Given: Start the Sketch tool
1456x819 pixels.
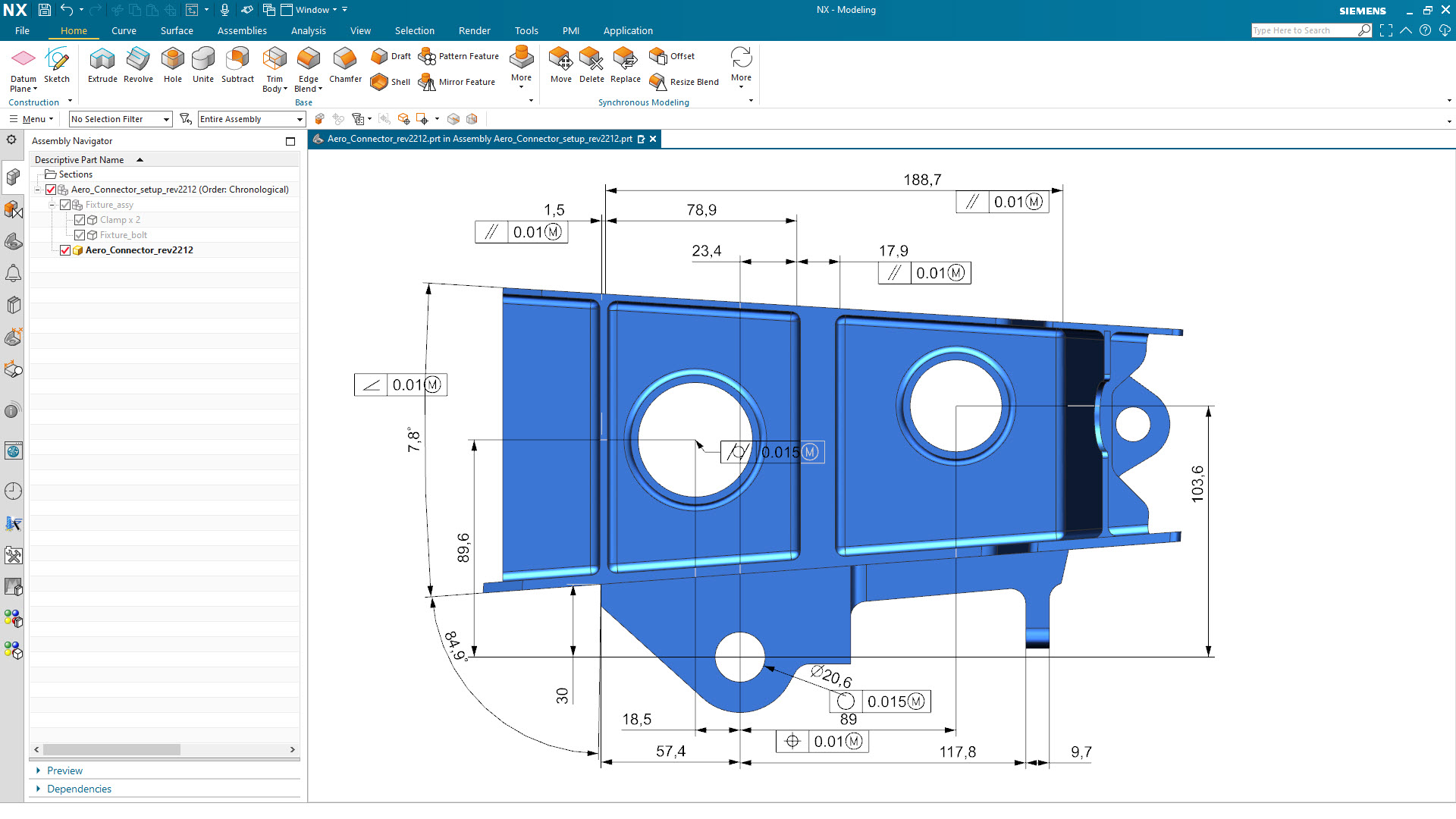Looking at the screenshot, I should coord(57,65).
